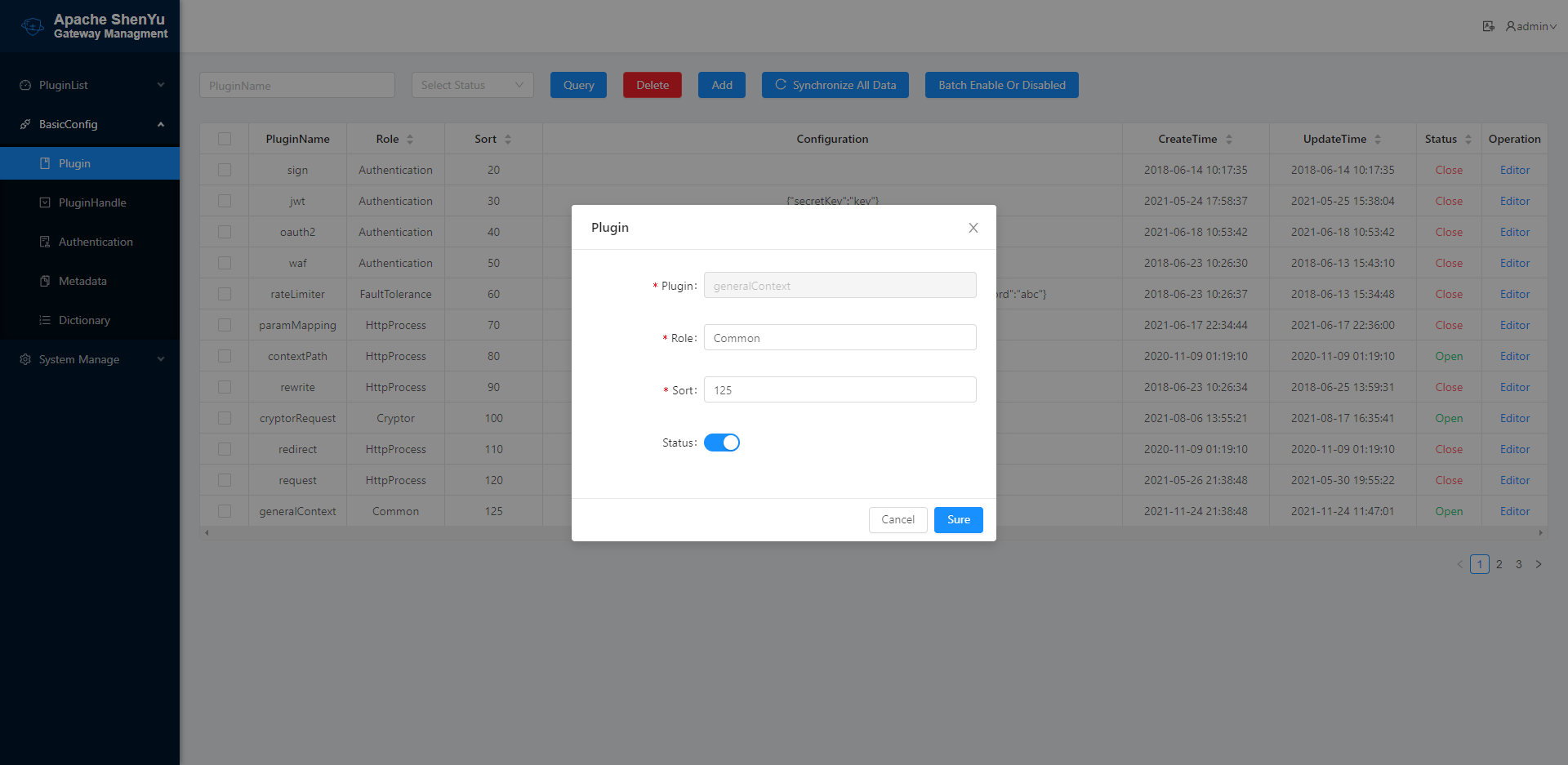Open the PluginHandle menu item
1568x765 pixels.
92,202
